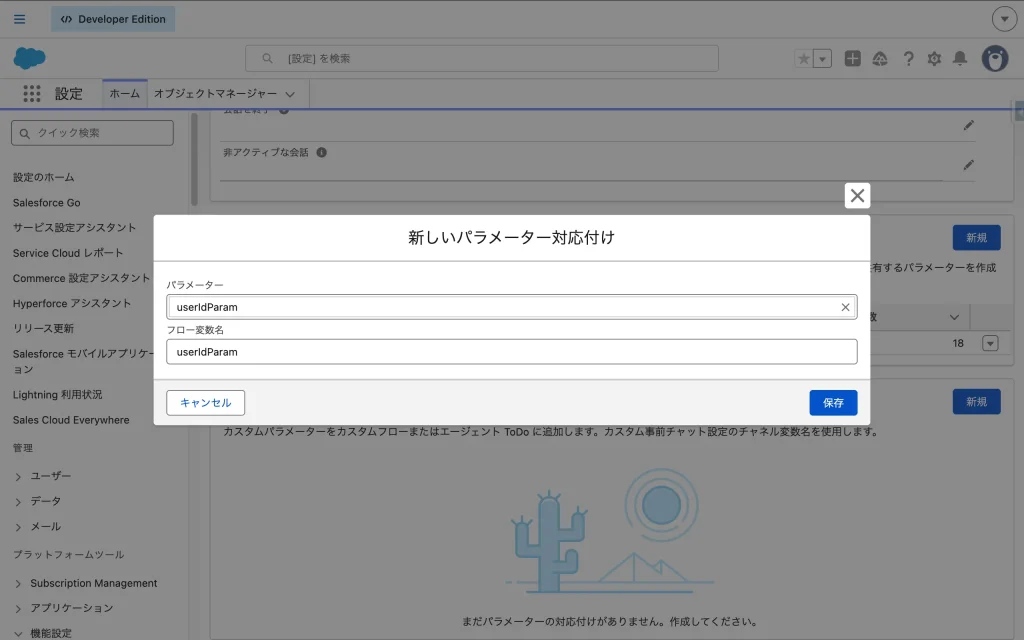The height and width of the screenshot is (640, 1024).
Task: Click the Salesforce cloud logo
Action: pyautogui.click(x=30, y=58)
